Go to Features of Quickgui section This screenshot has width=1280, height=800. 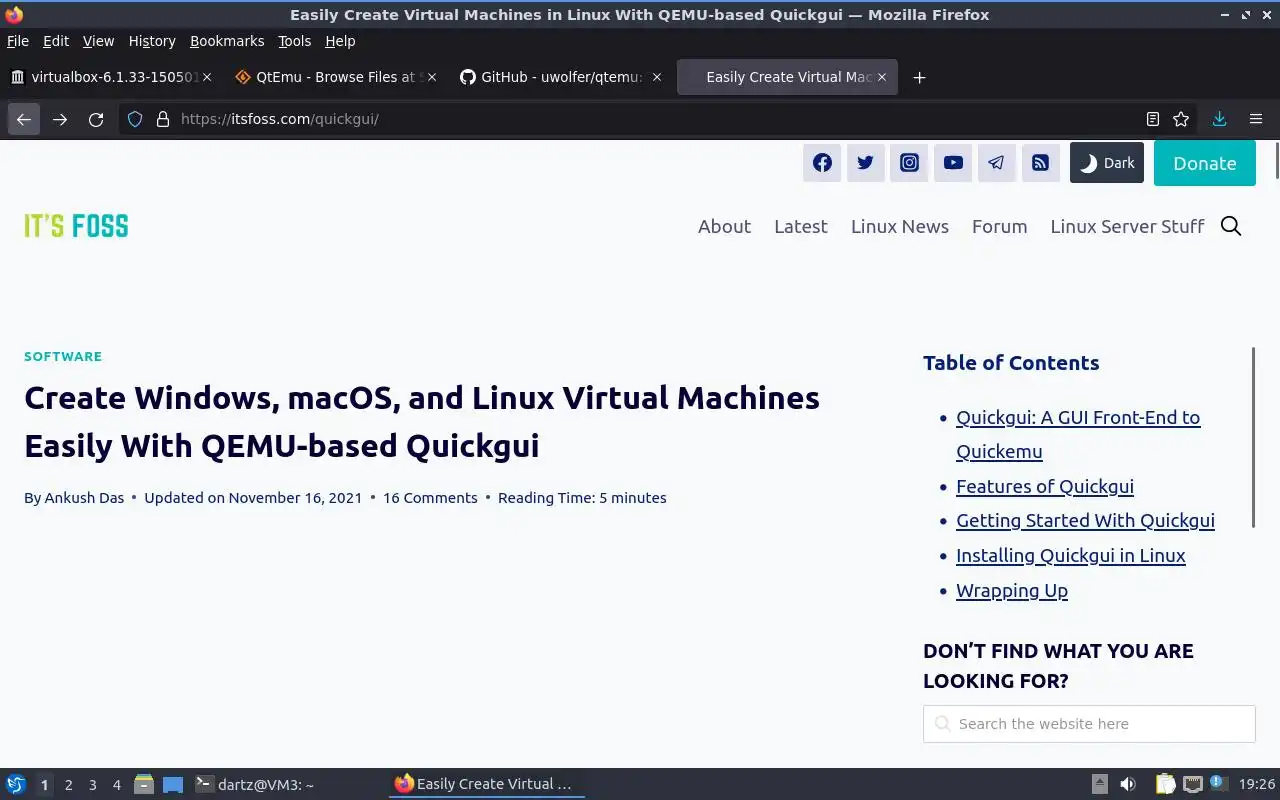(x=1045, y=486)
